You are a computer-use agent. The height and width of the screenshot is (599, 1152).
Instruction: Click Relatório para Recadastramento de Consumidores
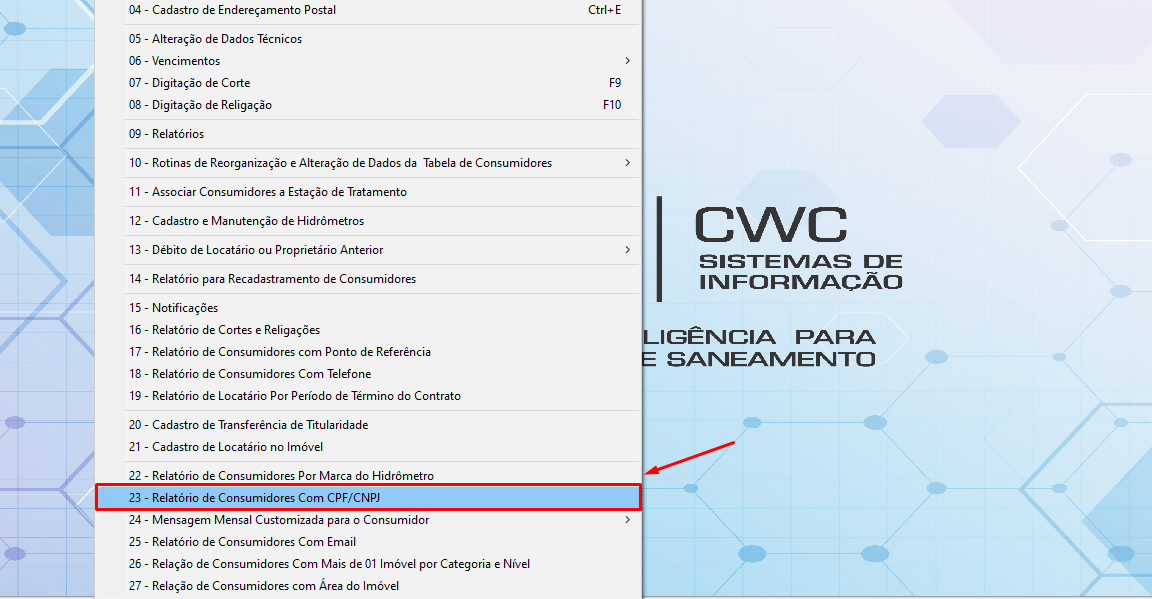point(272,279)
